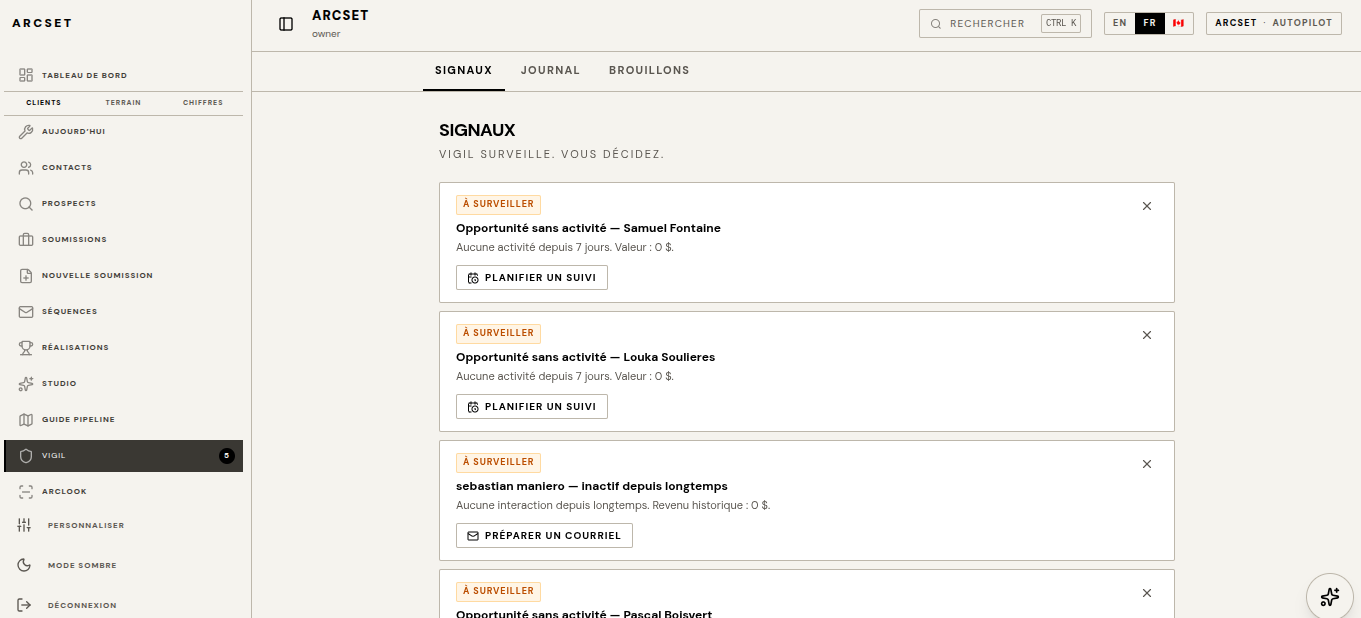Select the Clients sidebar tab
Viewport: 1361px width, 618px height.
click(x=43, y=103)
